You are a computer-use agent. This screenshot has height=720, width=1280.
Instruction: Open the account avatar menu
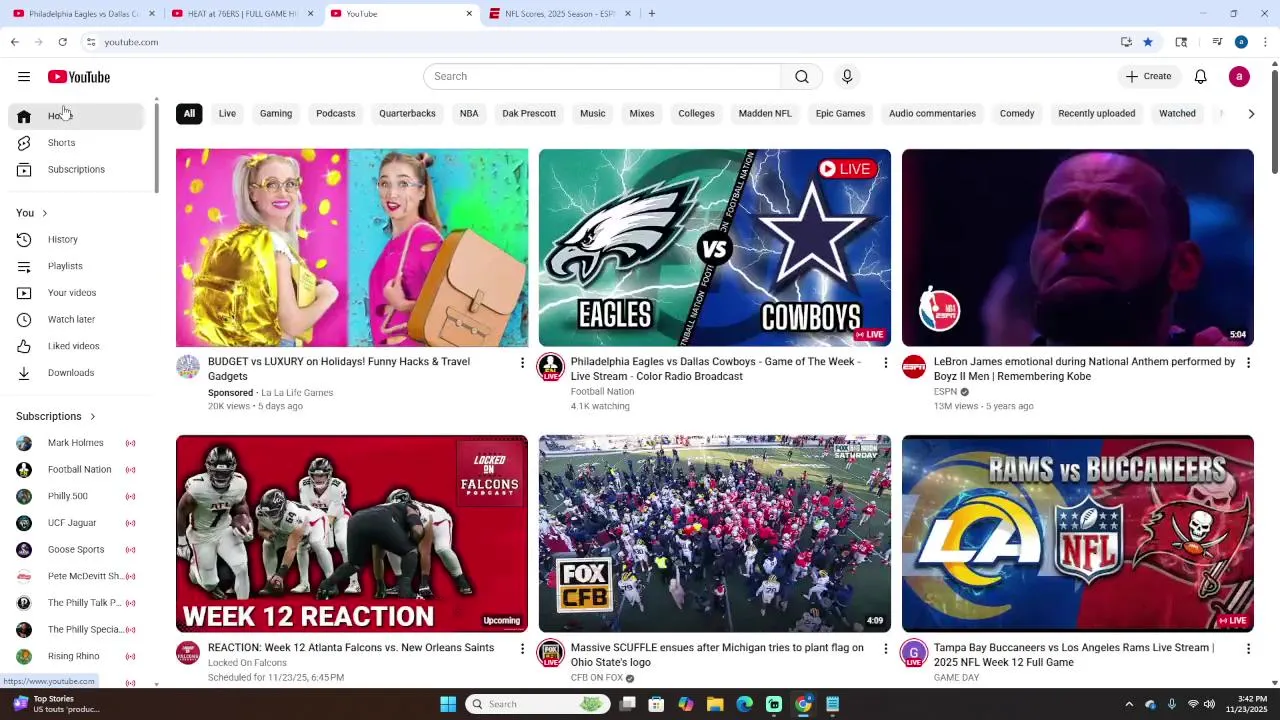tap(1239, 77)
